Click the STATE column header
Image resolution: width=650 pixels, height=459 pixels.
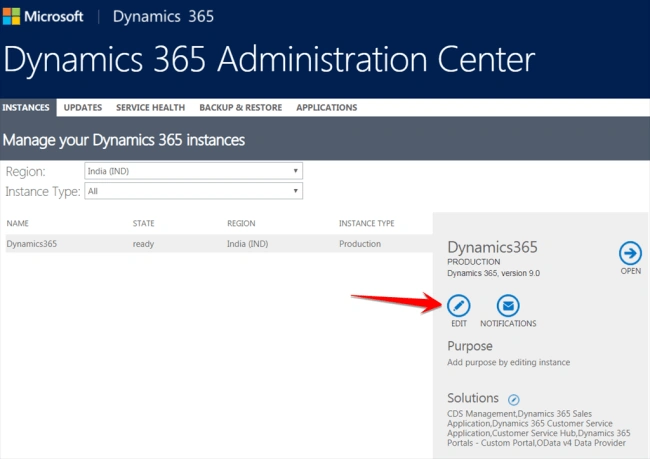click(x=143, y=223)
